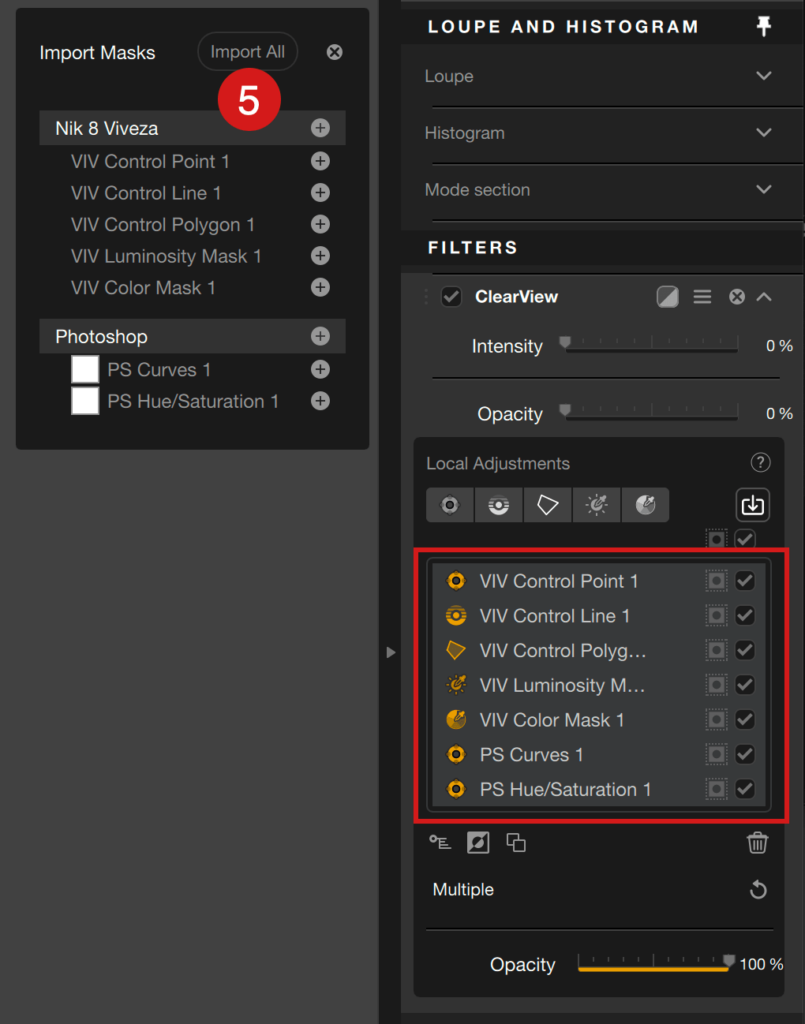This screenshot has width=805, height=1024.
Task: Uncheck PS Curves 1 adjustment checkbox
Action: pyautogui.click(x=745, y=754)
